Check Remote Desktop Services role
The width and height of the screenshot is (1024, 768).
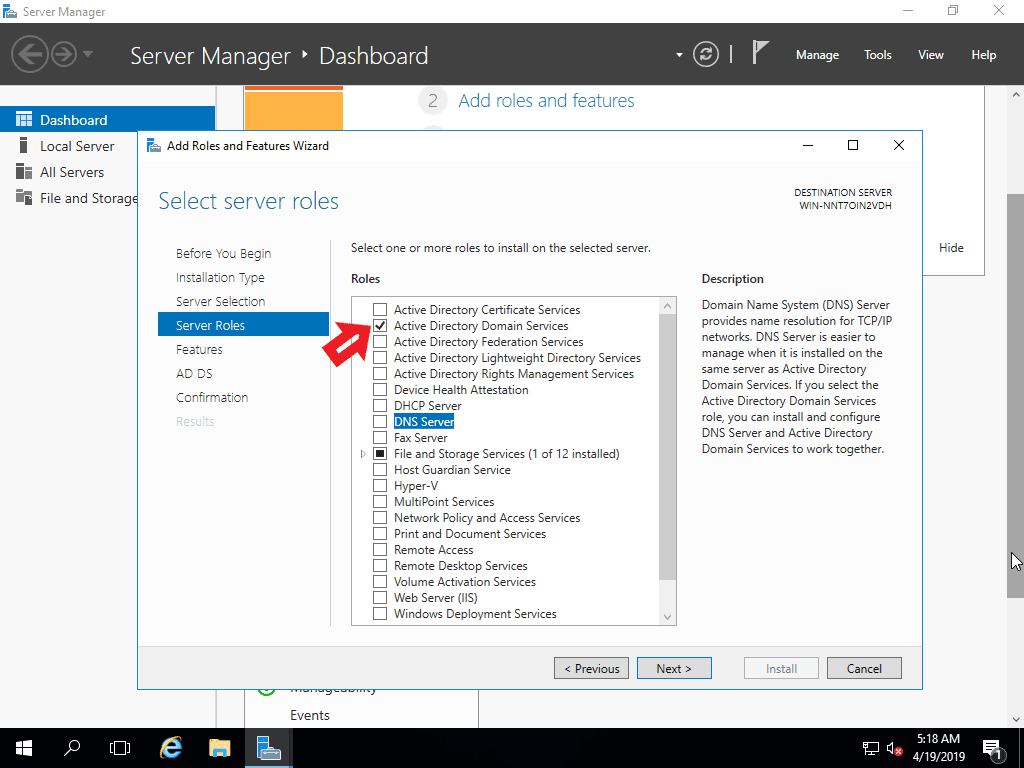pyautogui.click(x=380, y=566)
